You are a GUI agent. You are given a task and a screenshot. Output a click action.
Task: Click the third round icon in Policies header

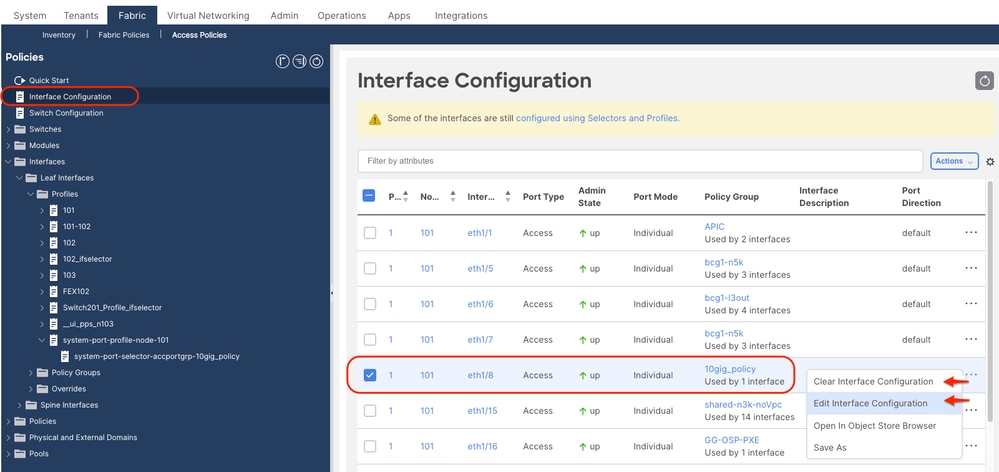(317, 61)
